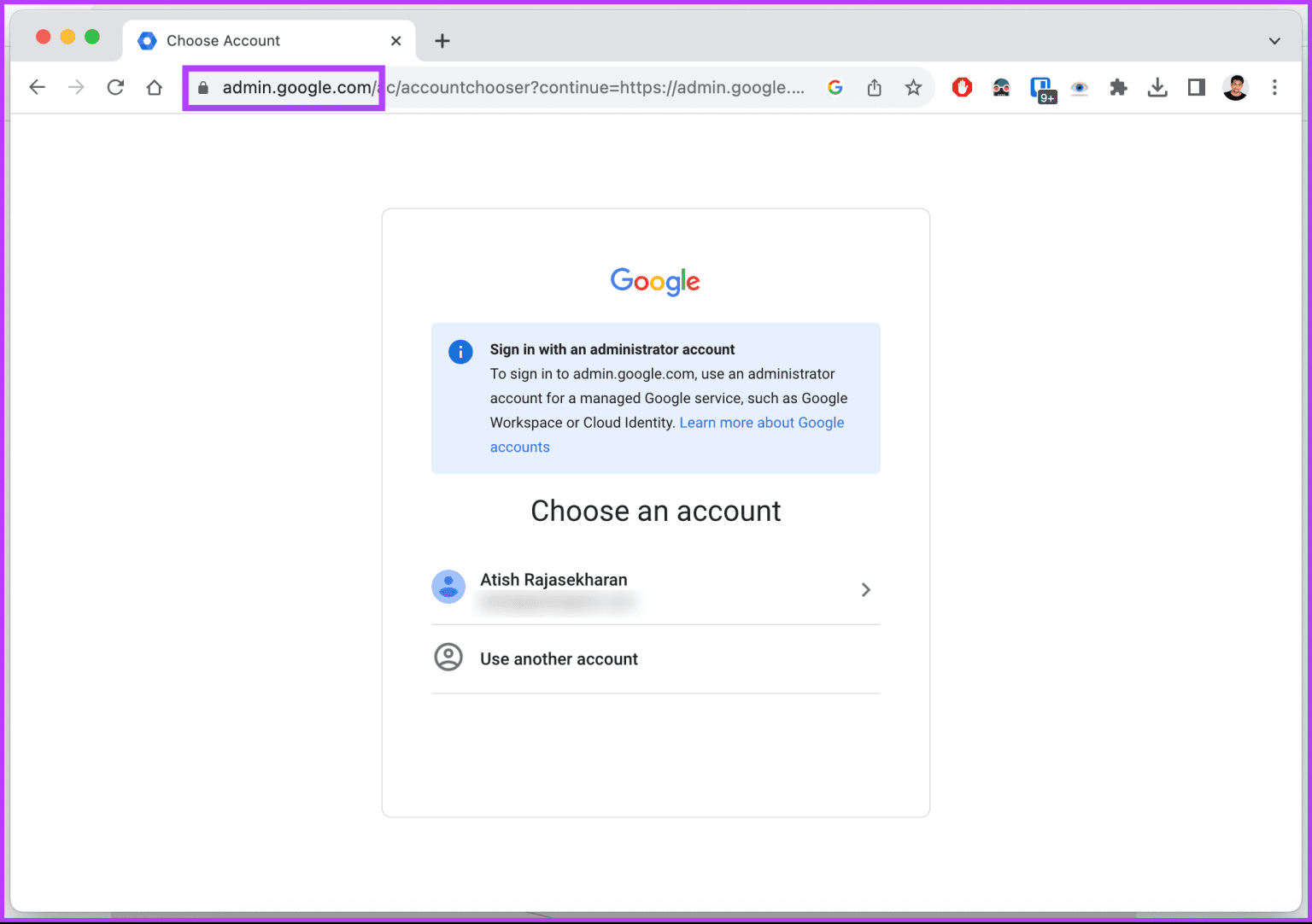Open the side panel icon
Screen dimensions: 1312x924
click(x=1196, y=87)
